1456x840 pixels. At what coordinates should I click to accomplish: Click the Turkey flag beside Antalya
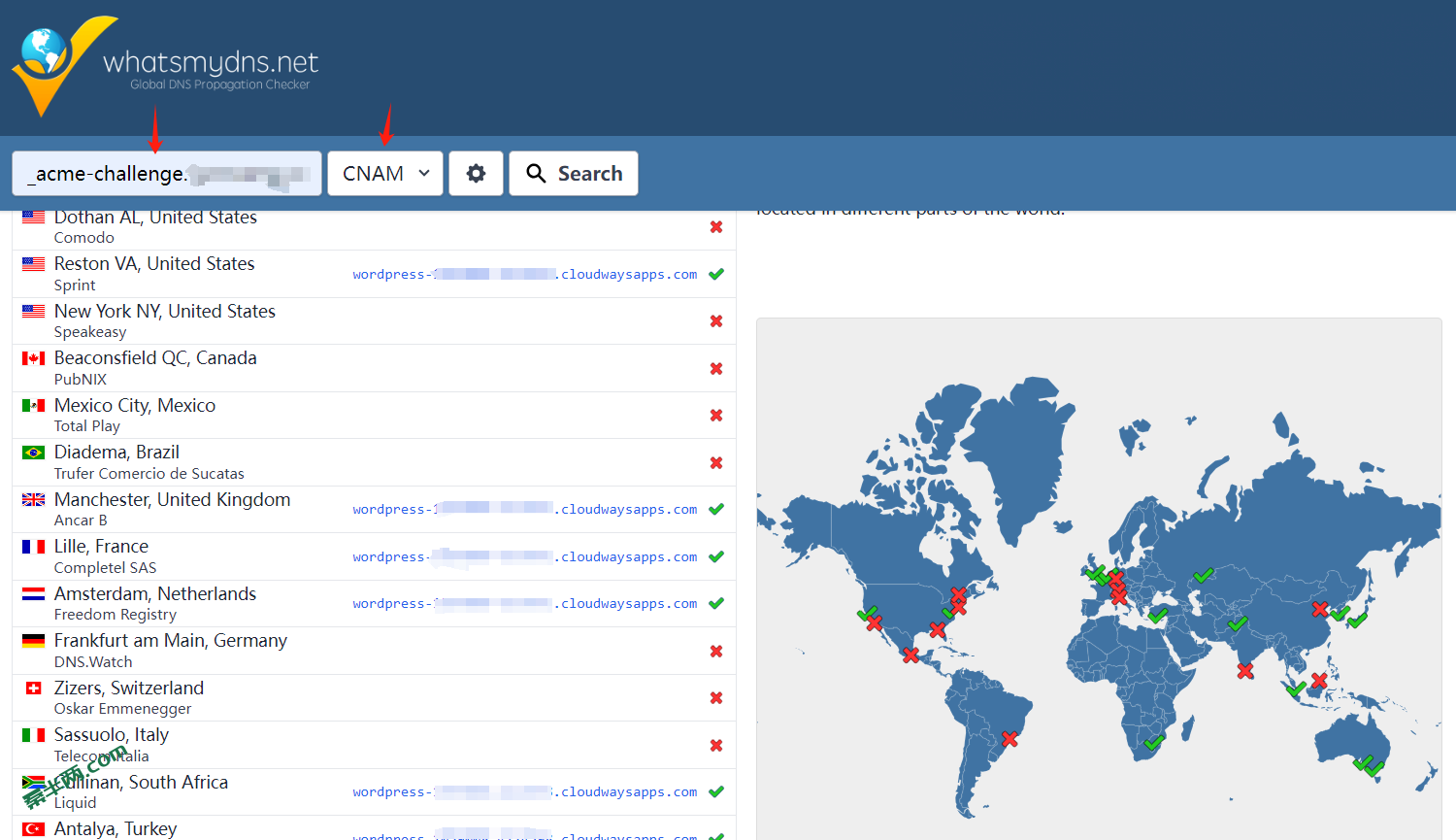pyautogui.click(x=33, y=828)
